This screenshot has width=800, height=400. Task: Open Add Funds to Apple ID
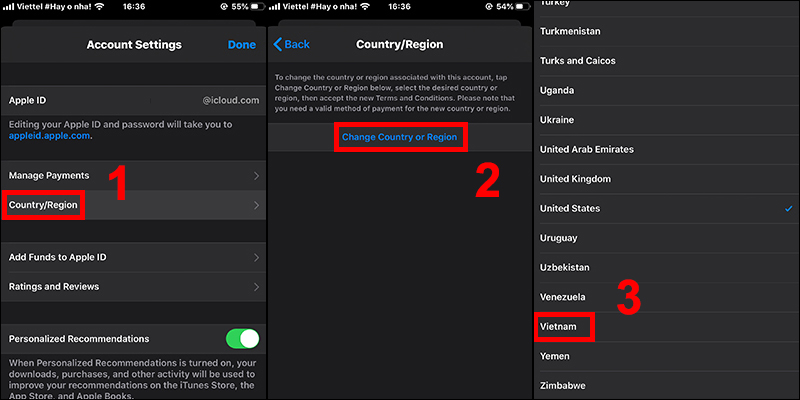[x=133, y=257]
